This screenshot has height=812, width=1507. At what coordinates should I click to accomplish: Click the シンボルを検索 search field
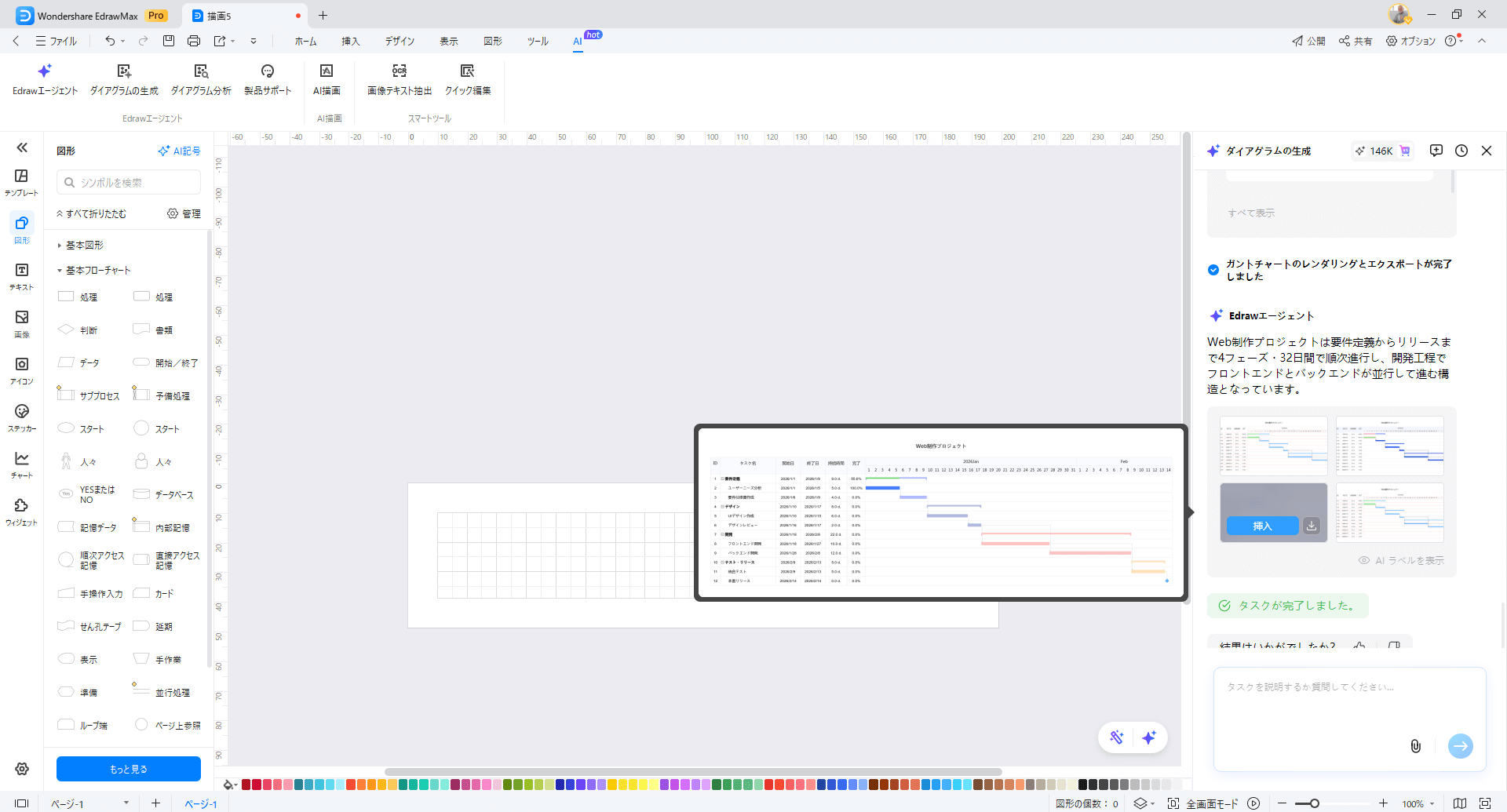pyautogui.click(x=129, y=182)
